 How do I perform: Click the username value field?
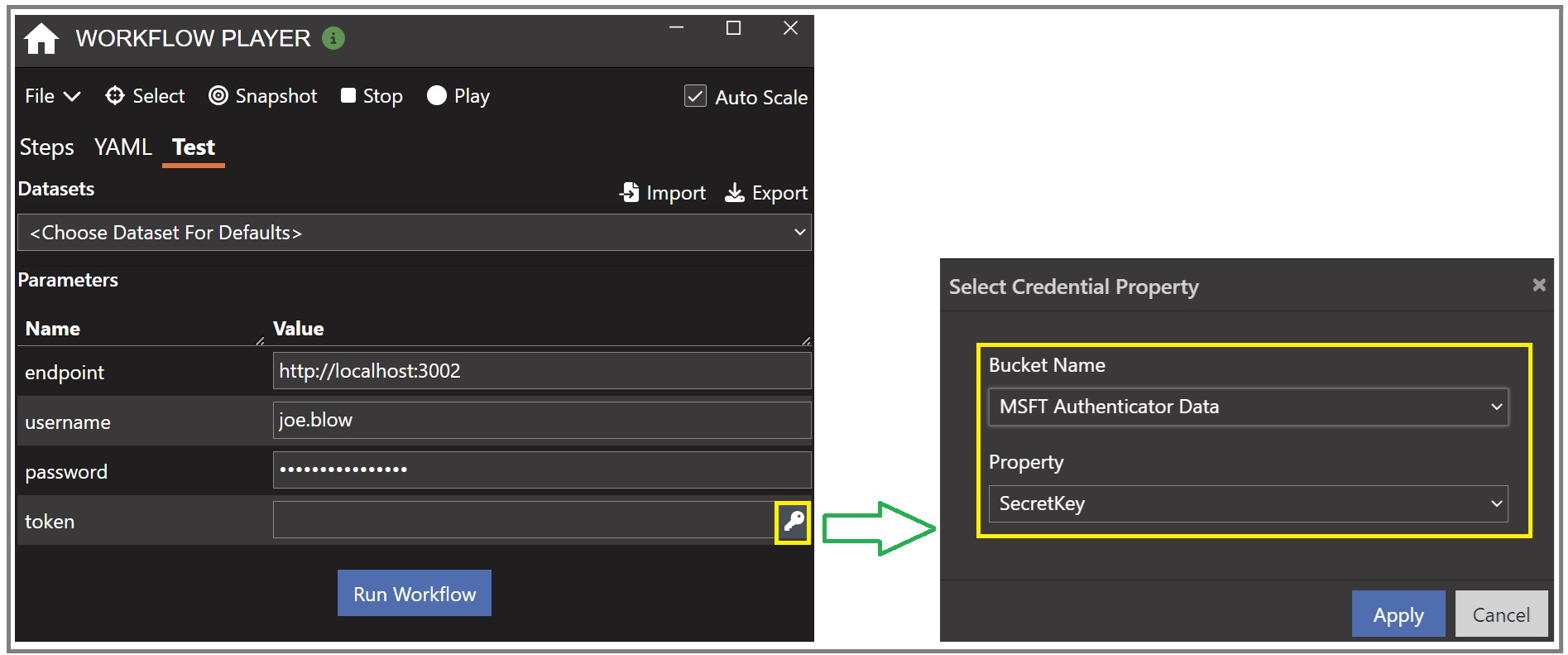tap(541, 421)
